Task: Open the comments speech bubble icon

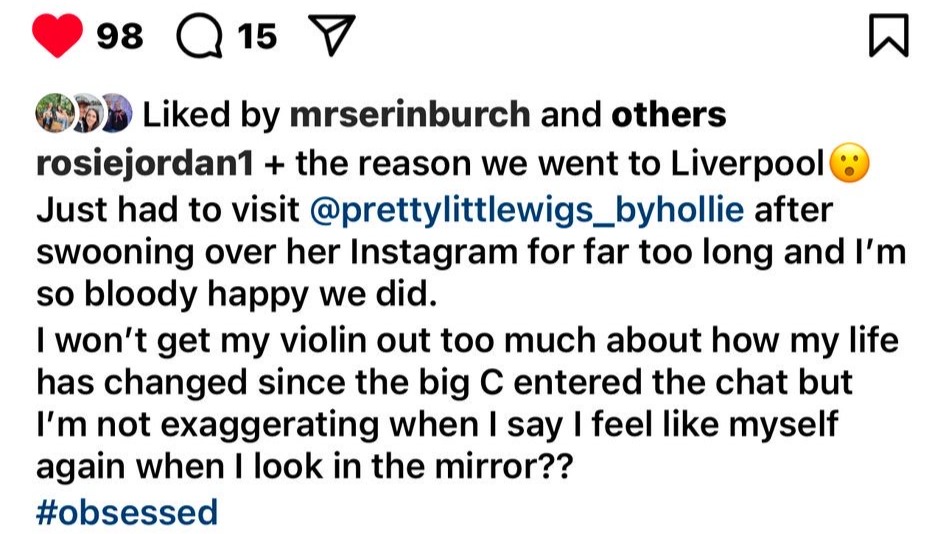Action: point(196,37)
